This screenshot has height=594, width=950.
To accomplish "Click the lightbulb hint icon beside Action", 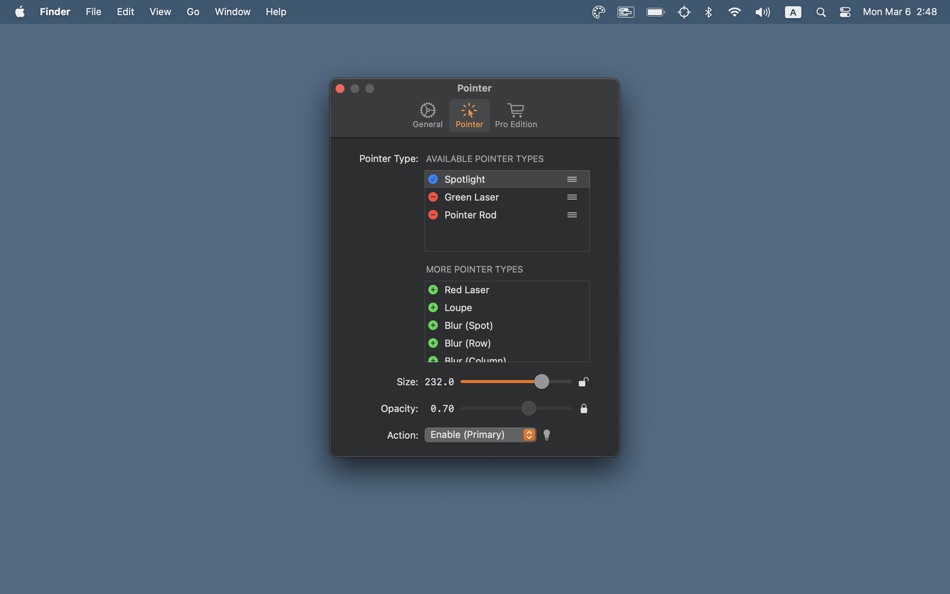I will click(x=546, y=435).
